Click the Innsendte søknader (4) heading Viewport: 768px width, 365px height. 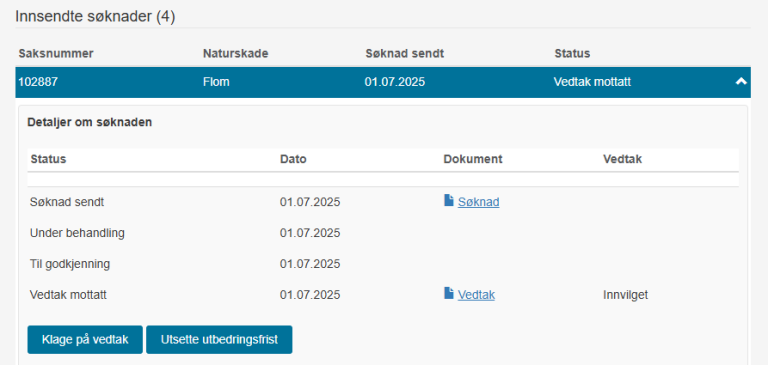(x=95, y=17)
